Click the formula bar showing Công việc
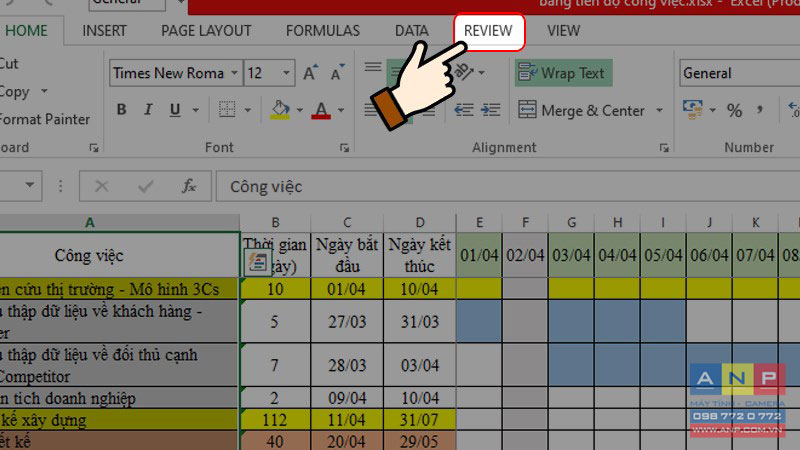This screenshot has width=800, height=450. point(508,187)
